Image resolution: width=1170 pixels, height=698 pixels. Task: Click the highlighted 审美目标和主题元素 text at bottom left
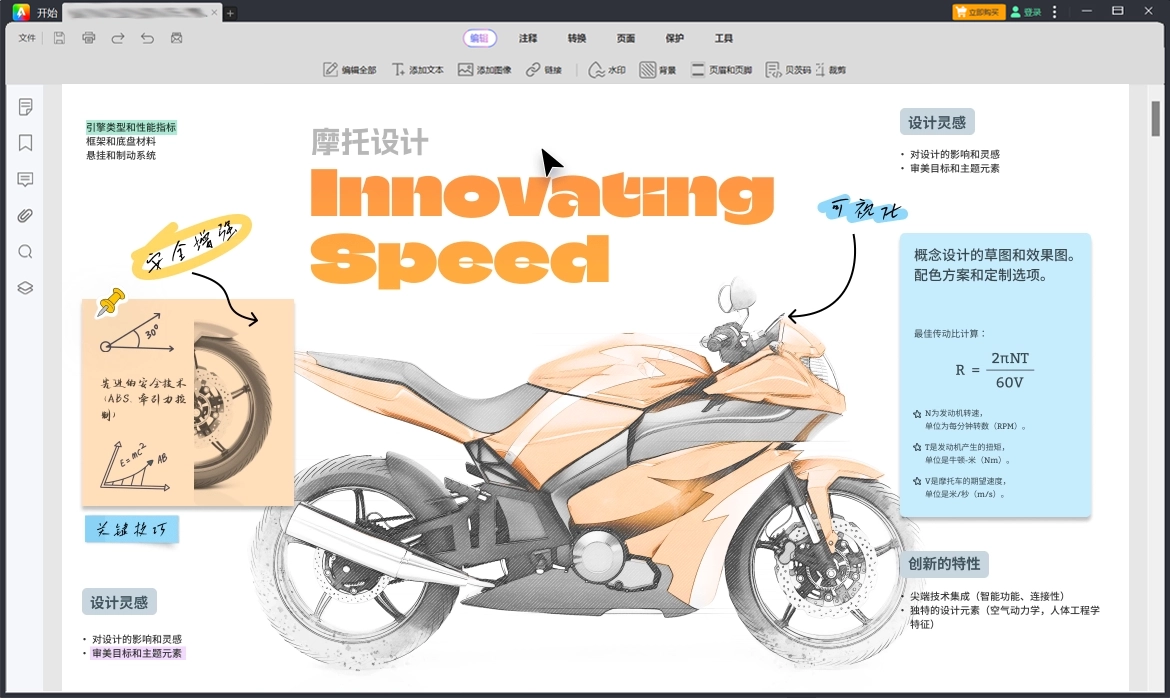137,653
